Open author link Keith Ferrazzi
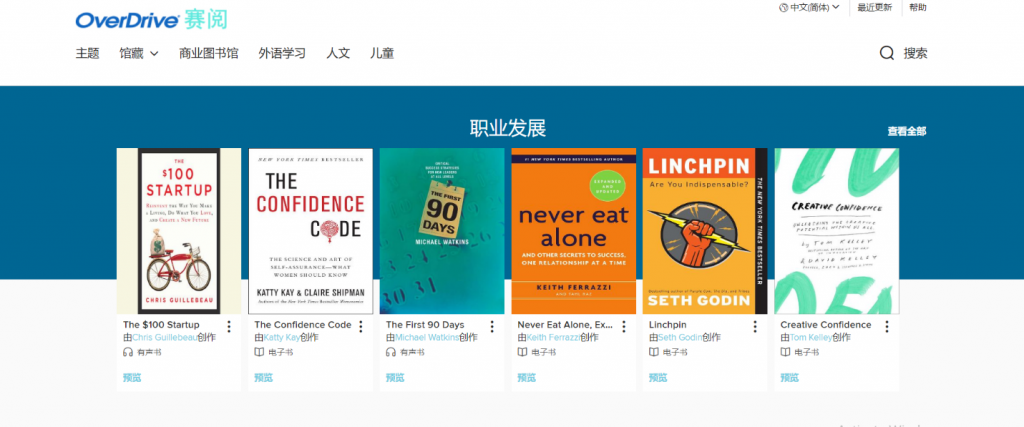This screenshot has height=427, width=1024. pos(553,338)
